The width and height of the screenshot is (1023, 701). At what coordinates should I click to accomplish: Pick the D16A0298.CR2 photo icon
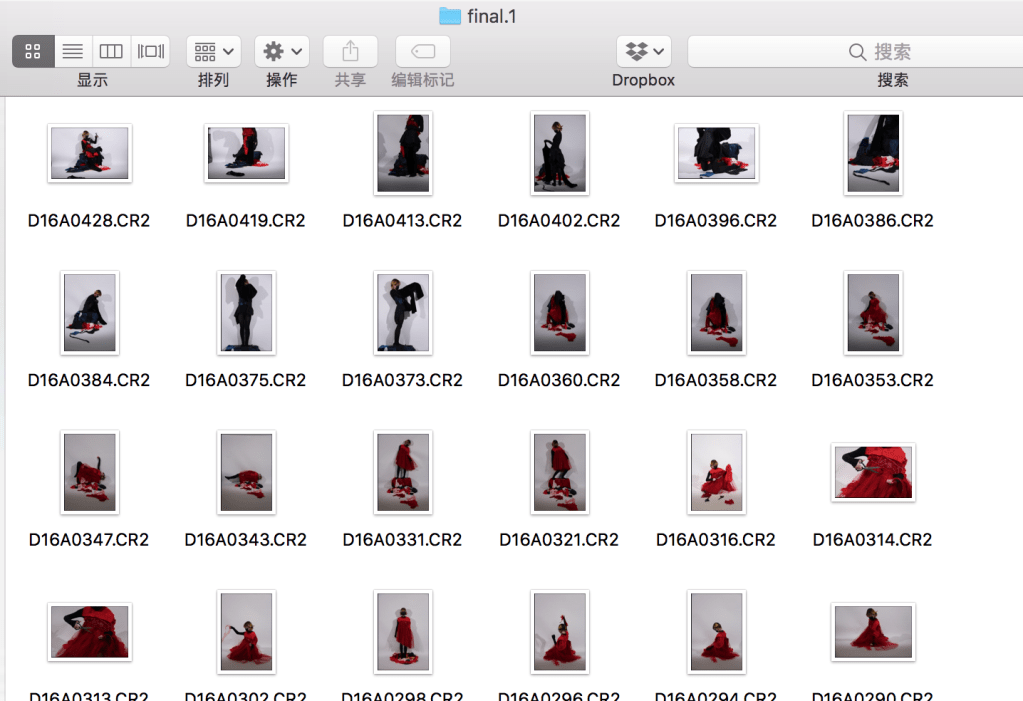402,632
